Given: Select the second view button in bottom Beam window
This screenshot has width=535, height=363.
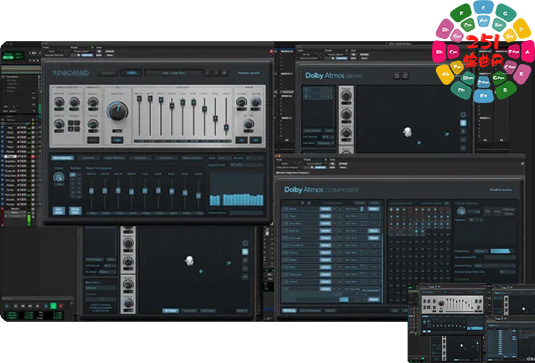Looking at the screenshot, I should click(189, 310).
